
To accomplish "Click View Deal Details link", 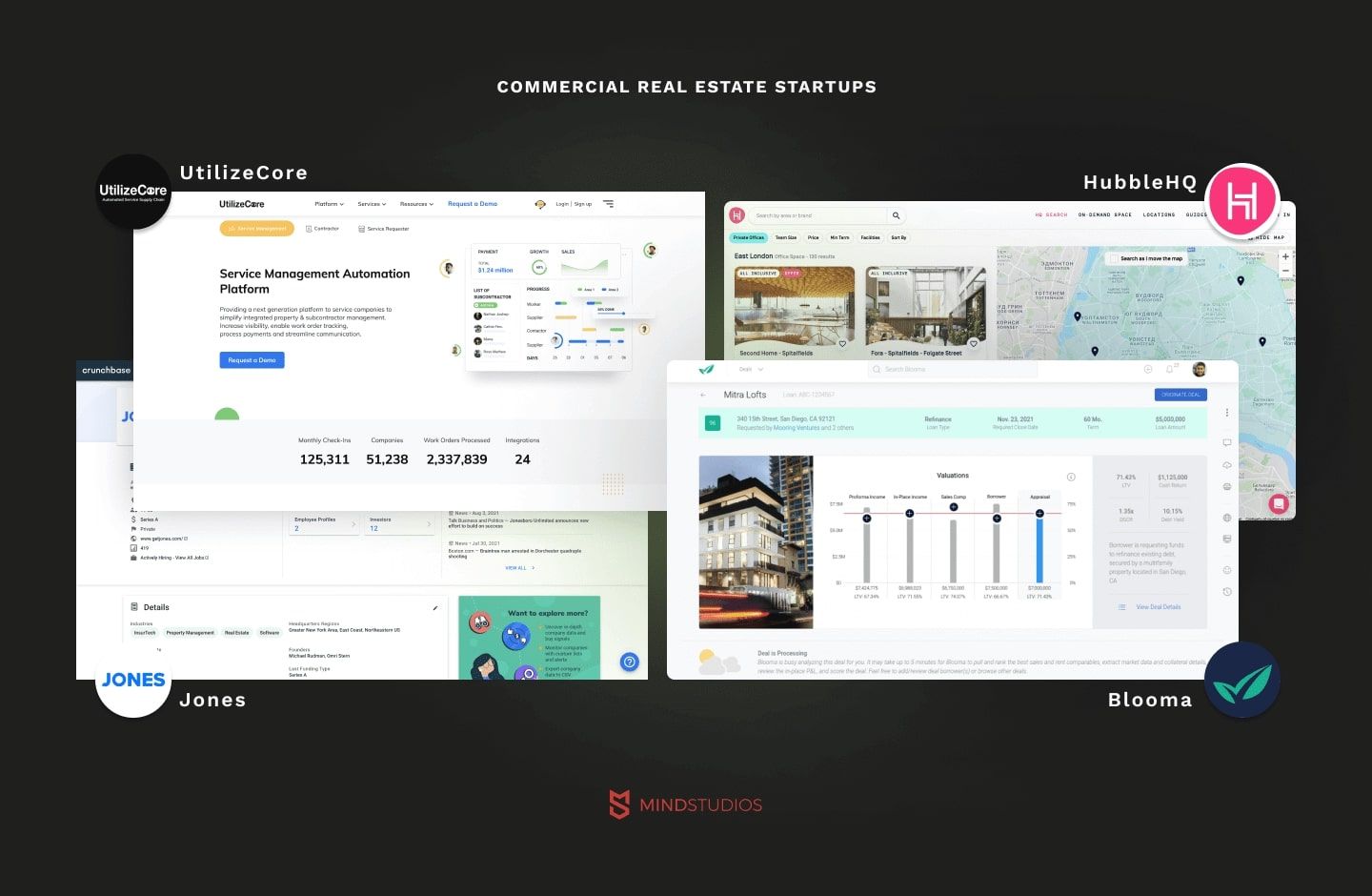I will (x=1158, y=607).
